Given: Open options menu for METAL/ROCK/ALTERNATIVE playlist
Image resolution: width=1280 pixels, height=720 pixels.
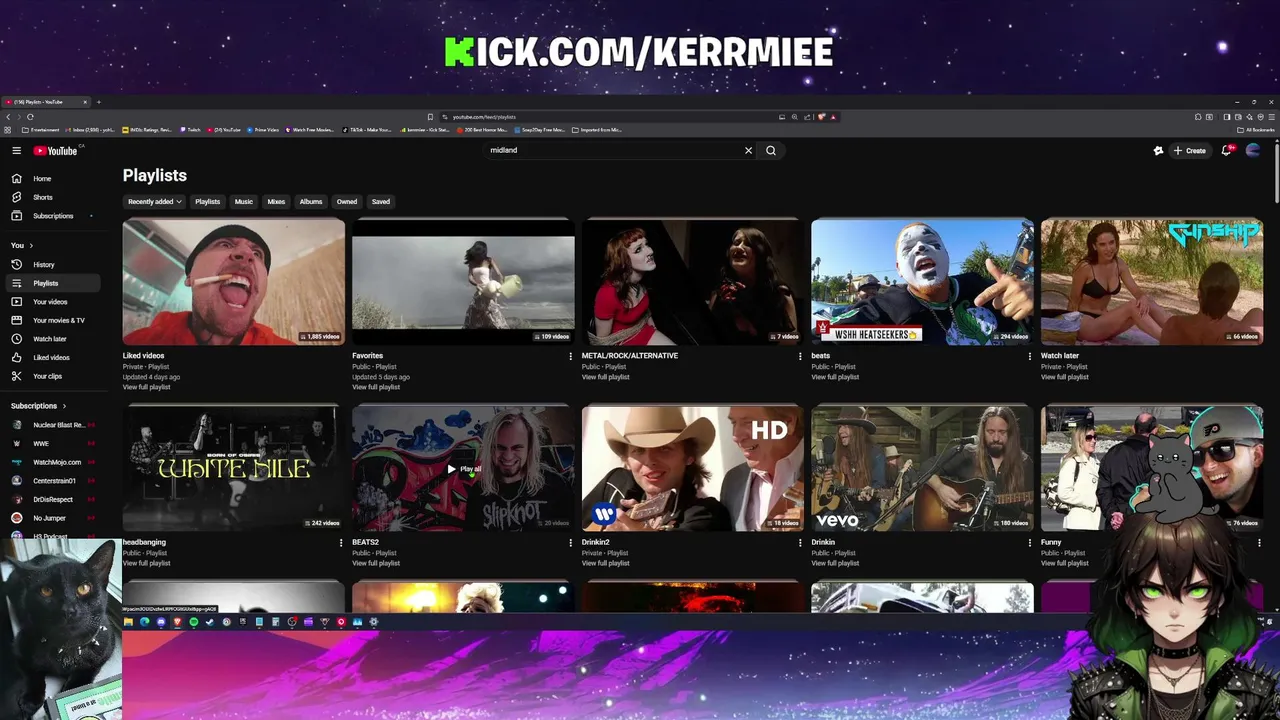Looking at the screenshot, I should (800, 356).
